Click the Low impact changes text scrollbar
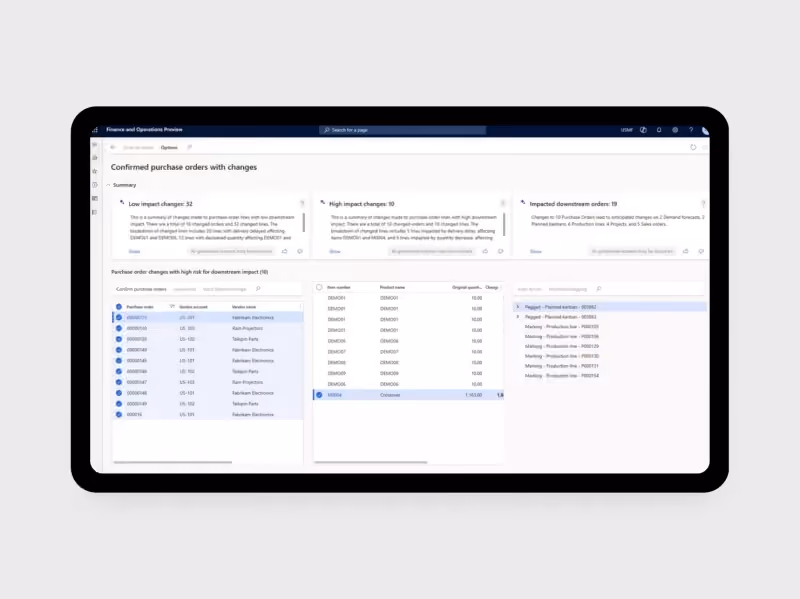The image size is (800, 599). pyautogui.click(x=304, y=222)
